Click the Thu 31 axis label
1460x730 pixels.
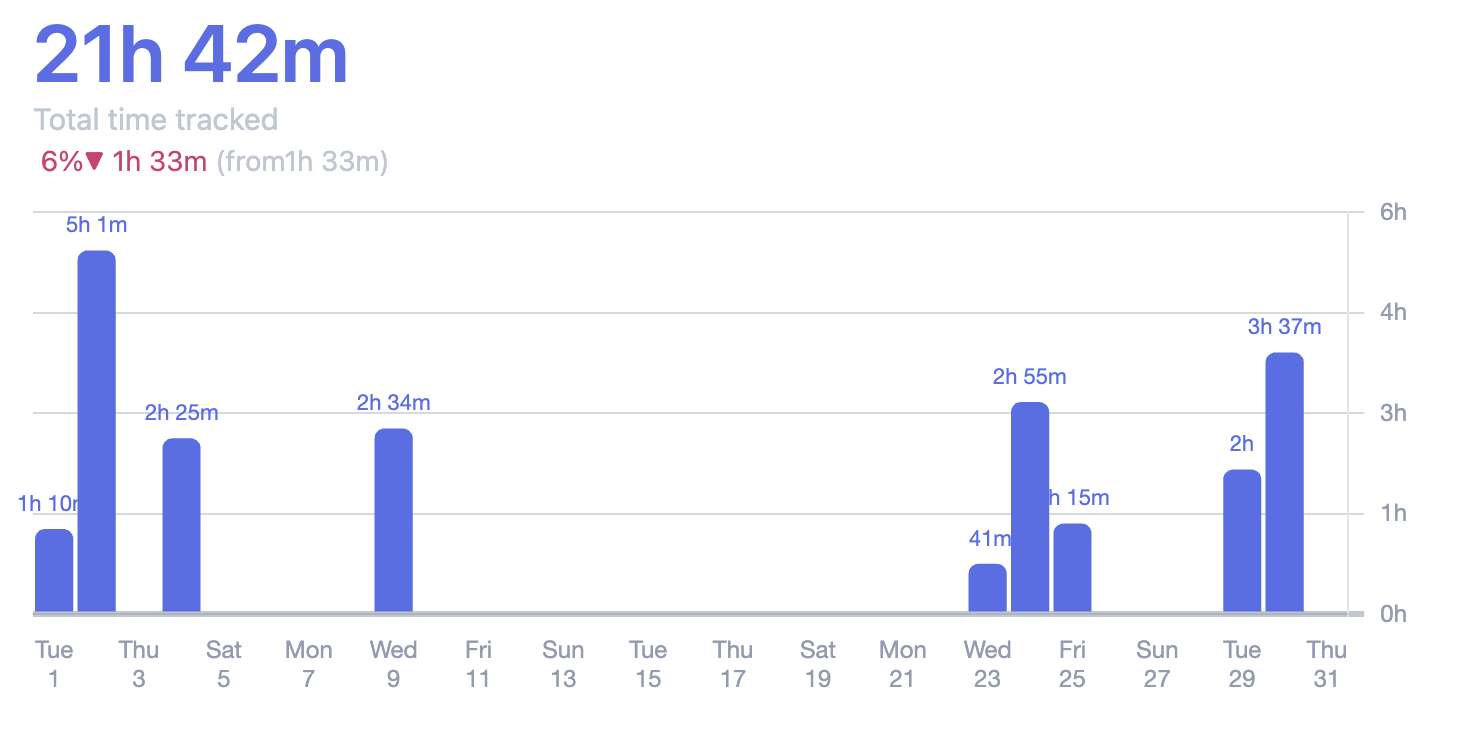point(1326,664)
